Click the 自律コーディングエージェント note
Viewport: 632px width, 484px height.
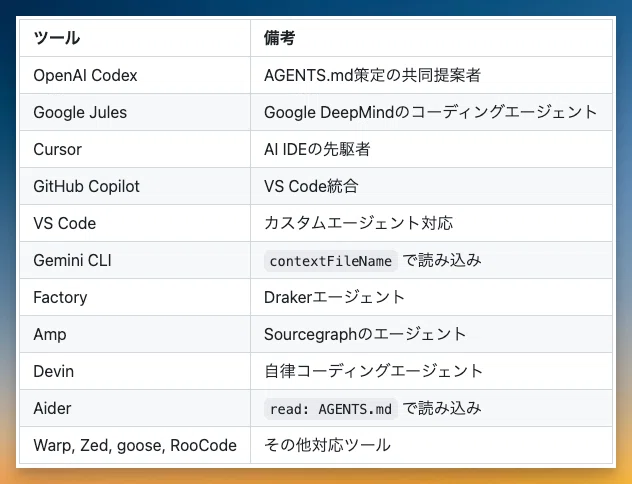click(x=374, y=371)
